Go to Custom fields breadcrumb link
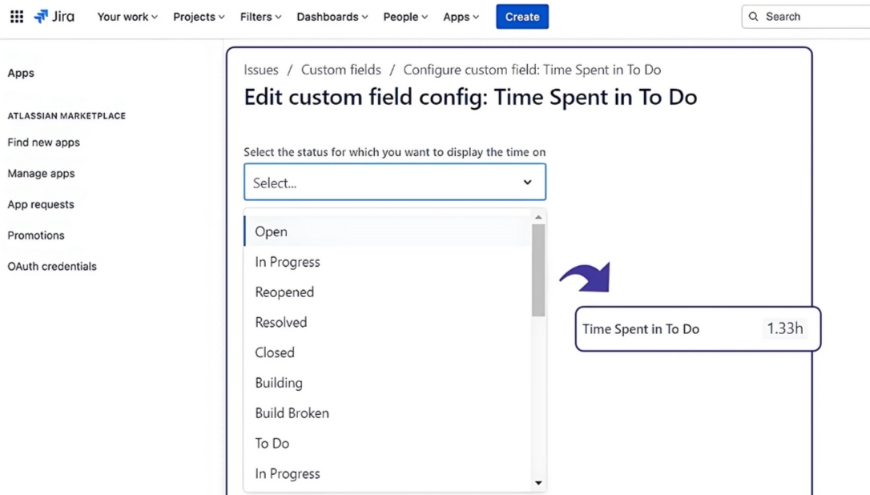Viewport: 870px width, 495px height. coord(341,70)
